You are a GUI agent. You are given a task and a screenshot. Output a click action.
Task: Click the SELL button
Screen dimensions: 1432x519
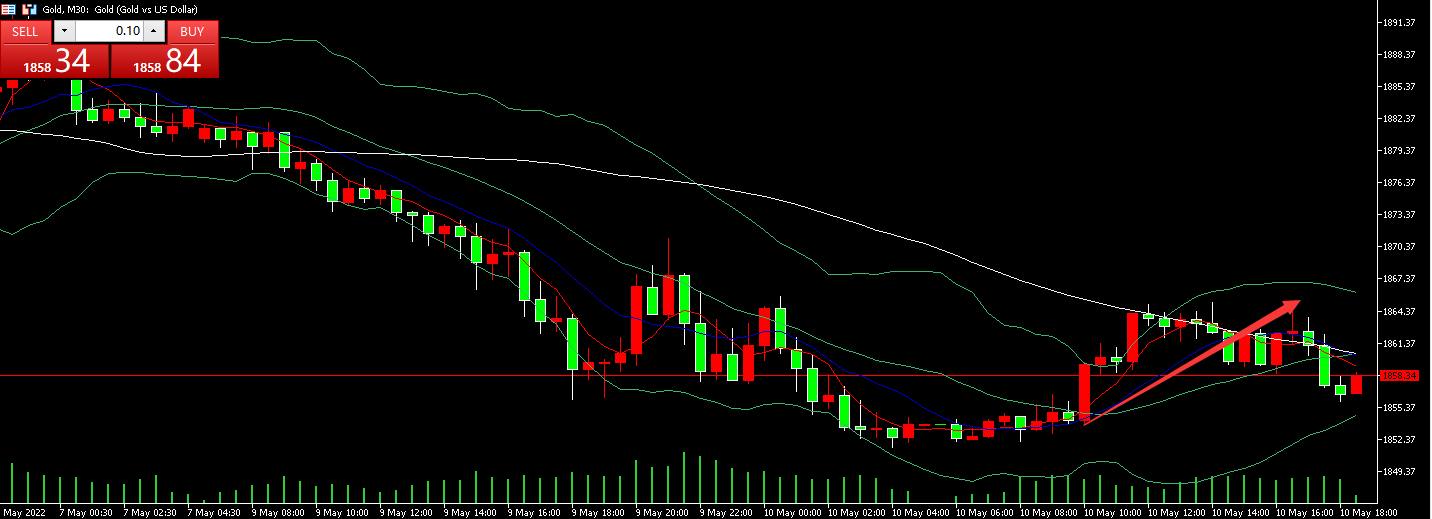pyautogui.click(x=25, y=31)
